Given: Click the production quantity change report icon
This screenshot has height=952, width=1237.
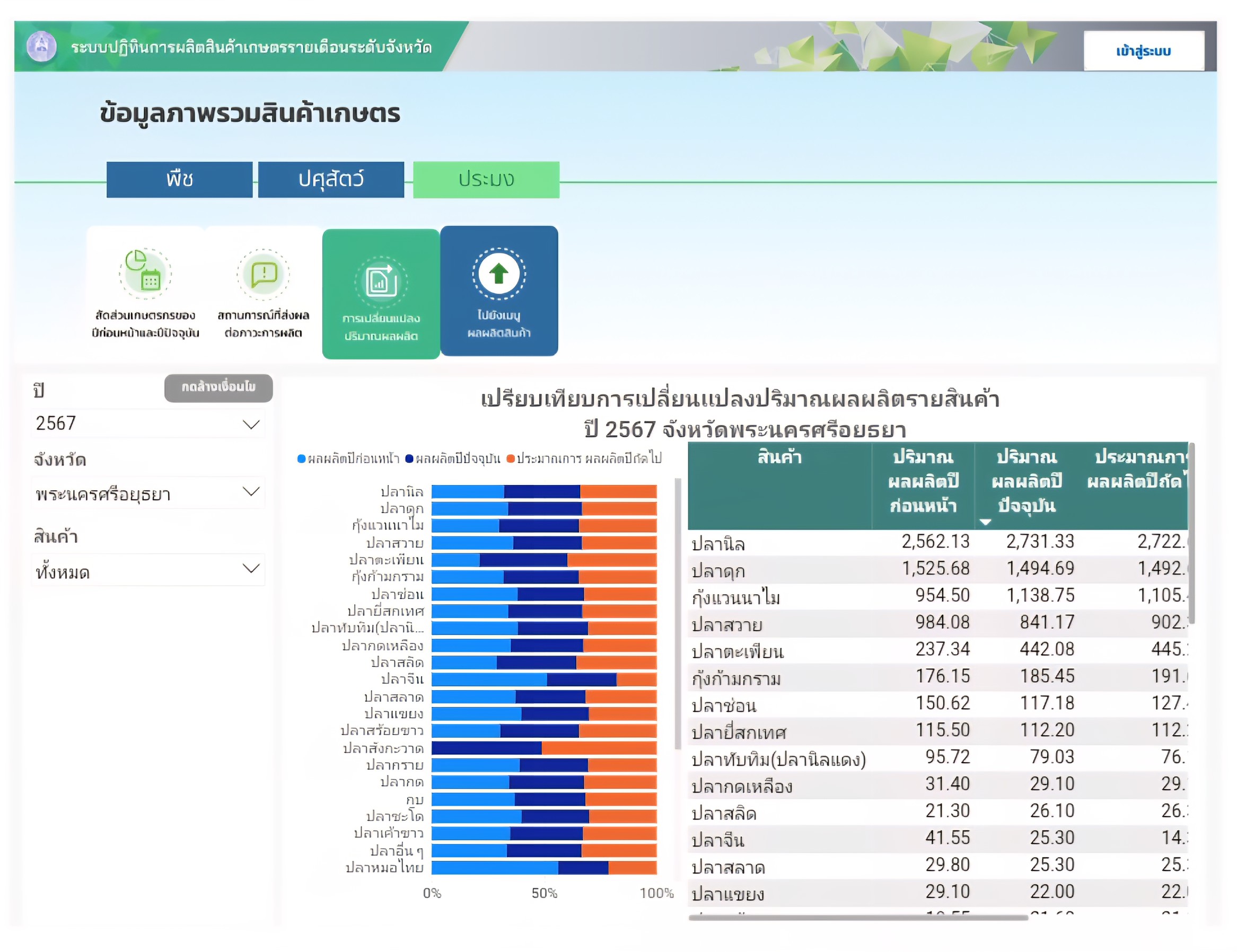Looking at the screenshot, I should tap(381, 282).
